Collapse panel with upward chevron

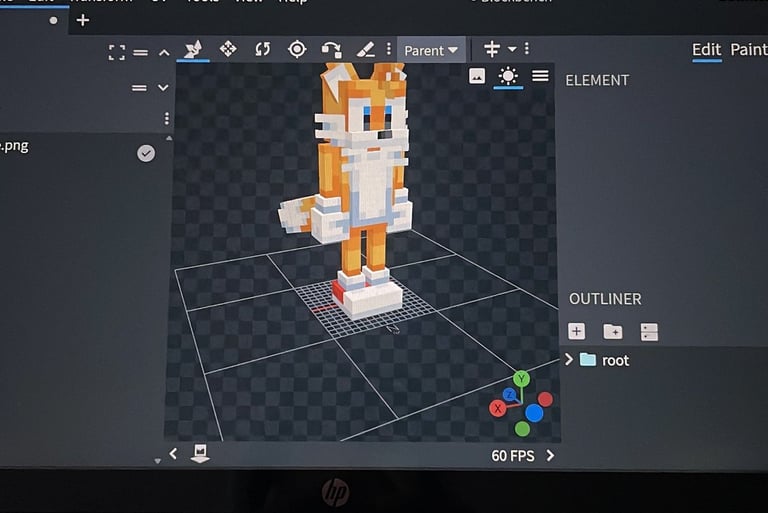(x=164, y=52)
